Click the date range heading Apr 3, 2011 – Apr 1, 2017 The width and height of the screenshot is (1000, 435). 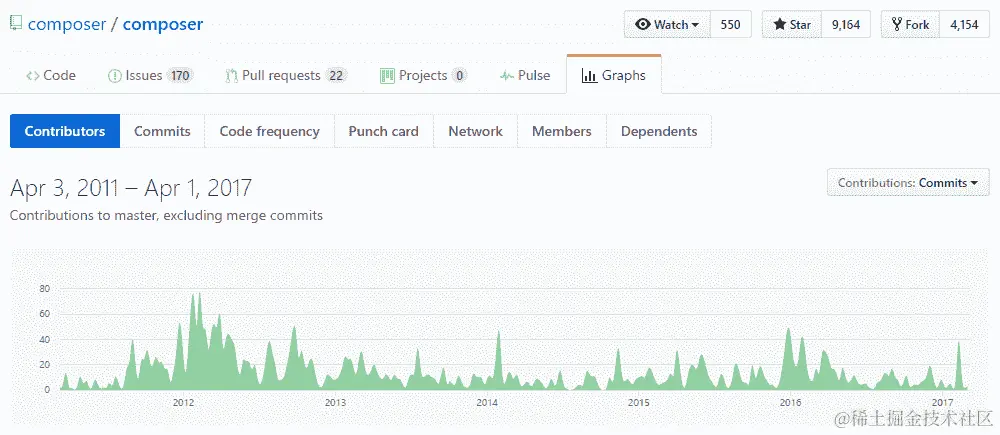point(131,188)
